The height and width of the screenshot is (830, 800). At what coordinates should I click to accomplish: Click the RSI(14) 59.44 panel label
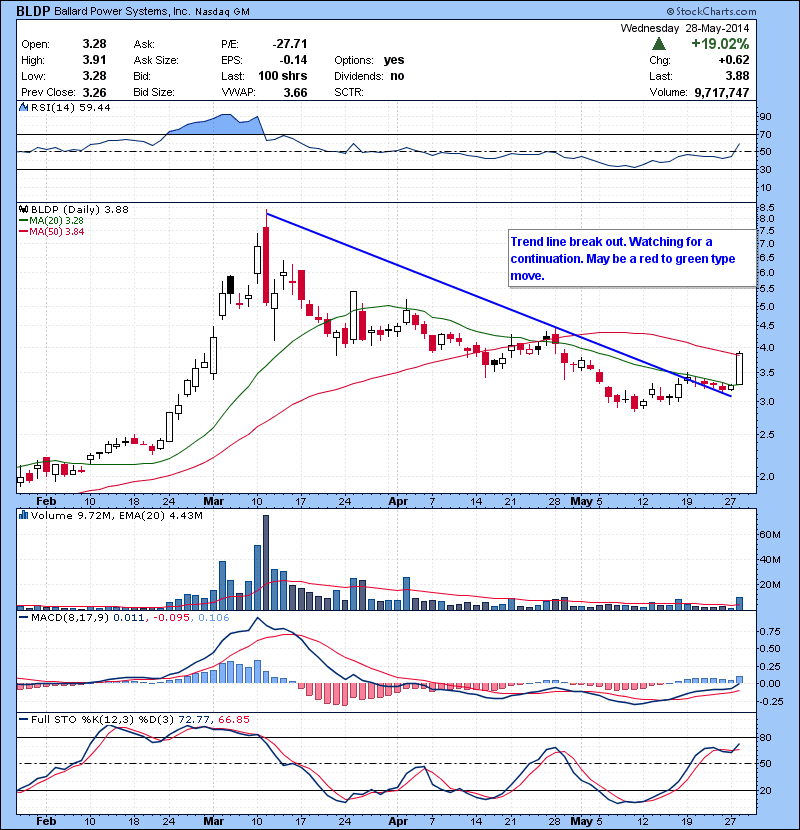tap(70, 107)
